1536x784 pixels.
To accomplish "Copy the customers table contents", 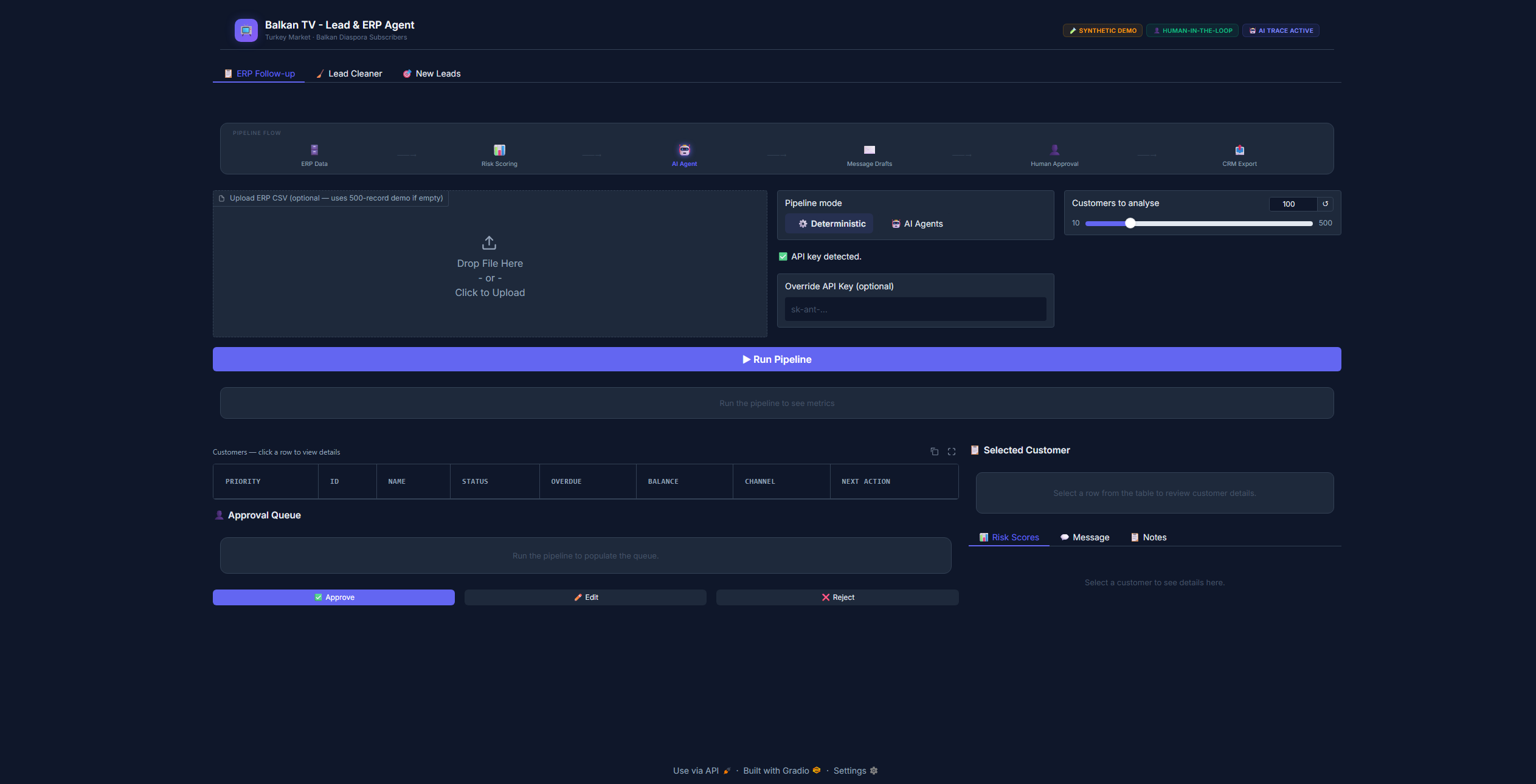I will 935,452.
